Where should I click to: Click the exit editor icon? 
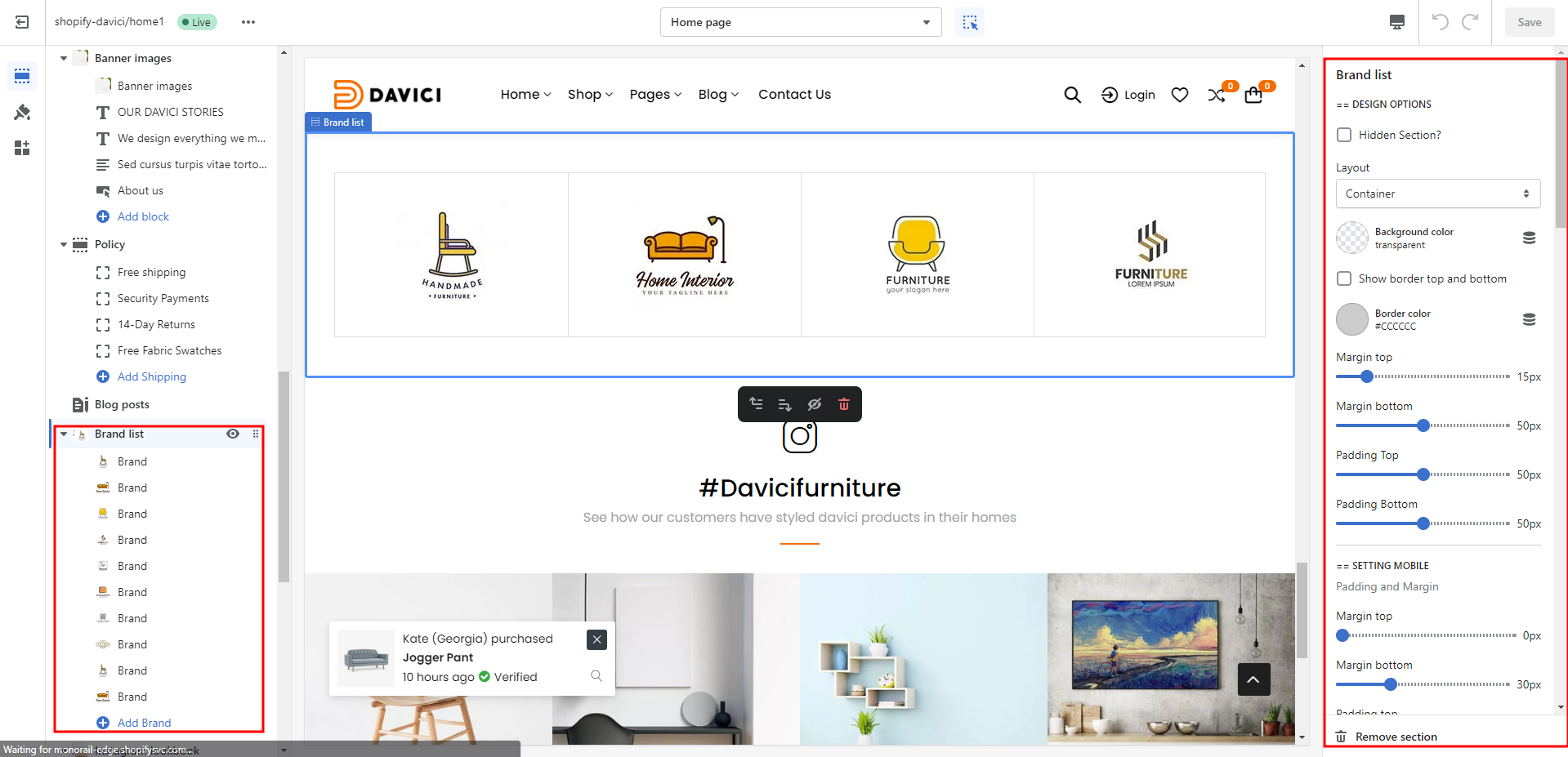[x=22, y=22]
